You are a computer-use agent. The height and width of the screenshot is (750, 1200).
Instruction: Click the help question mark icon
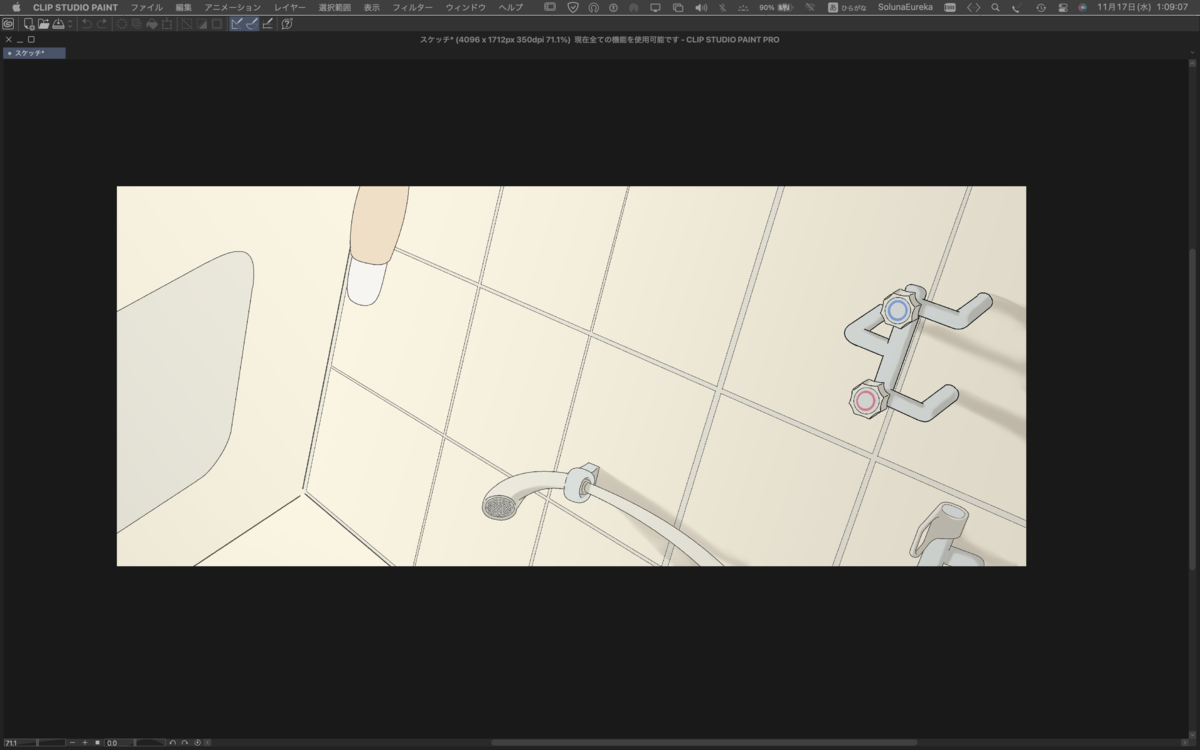click(x=287, y=24)
